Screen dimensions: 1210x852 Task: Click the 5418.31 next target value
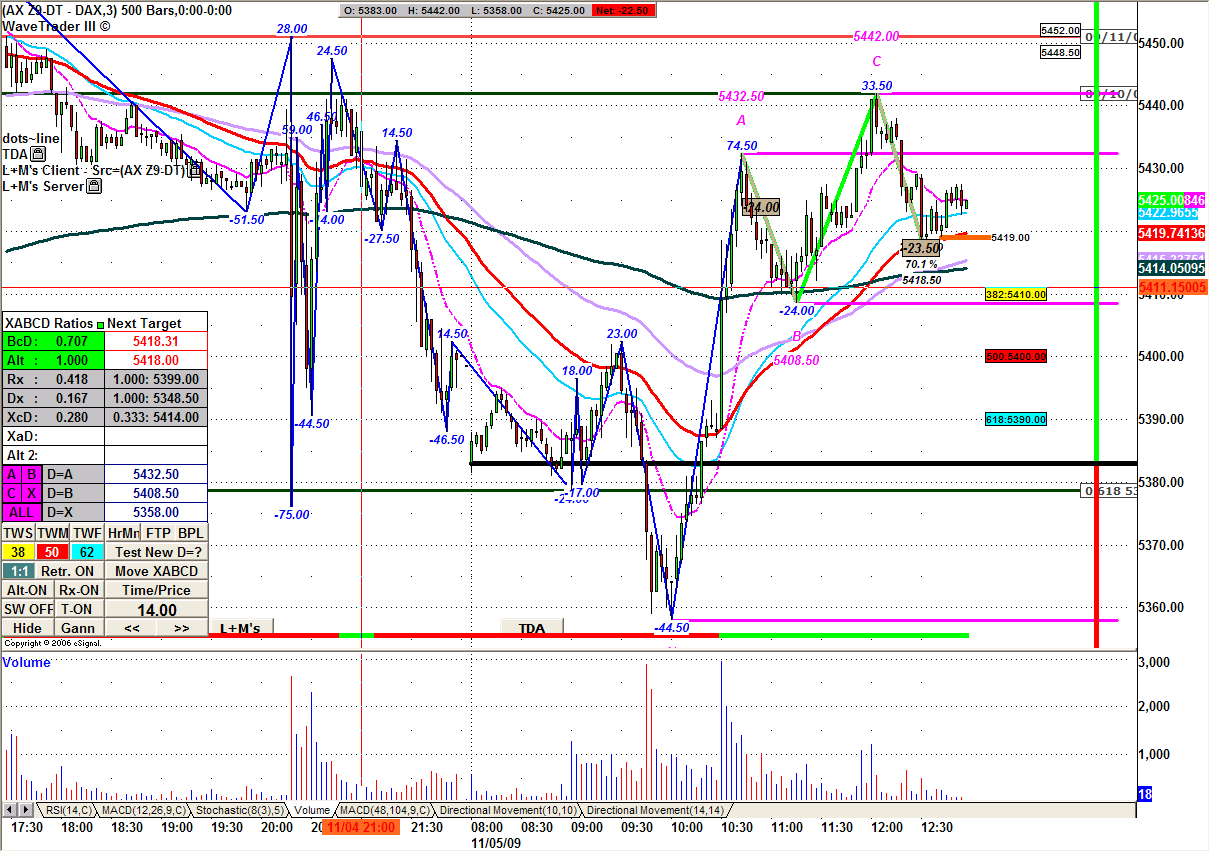(x=156, y=342)
